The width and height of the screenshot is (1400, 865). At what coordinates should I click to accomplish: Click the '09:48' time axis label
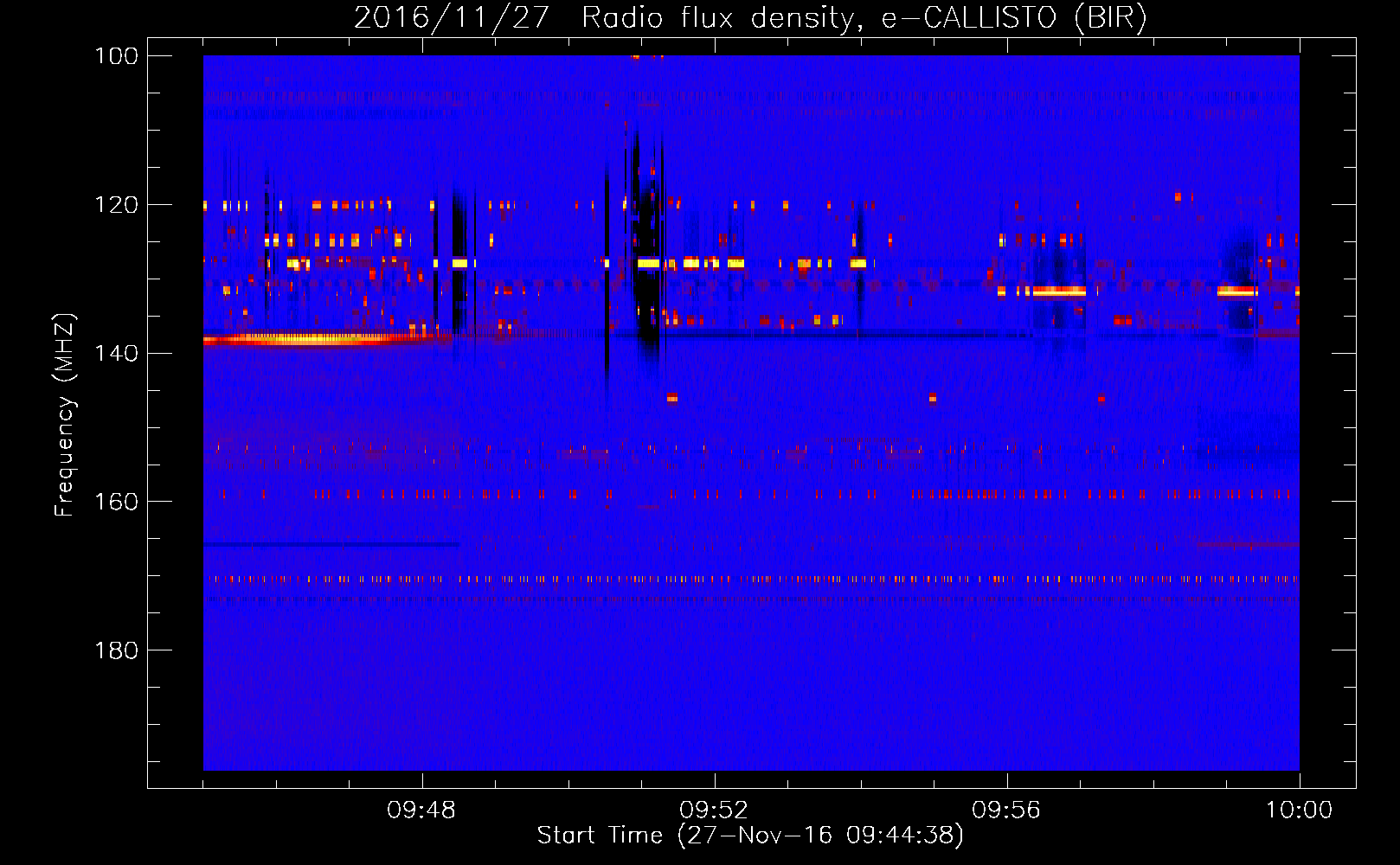pyautogui.click(x=421, y=811)
